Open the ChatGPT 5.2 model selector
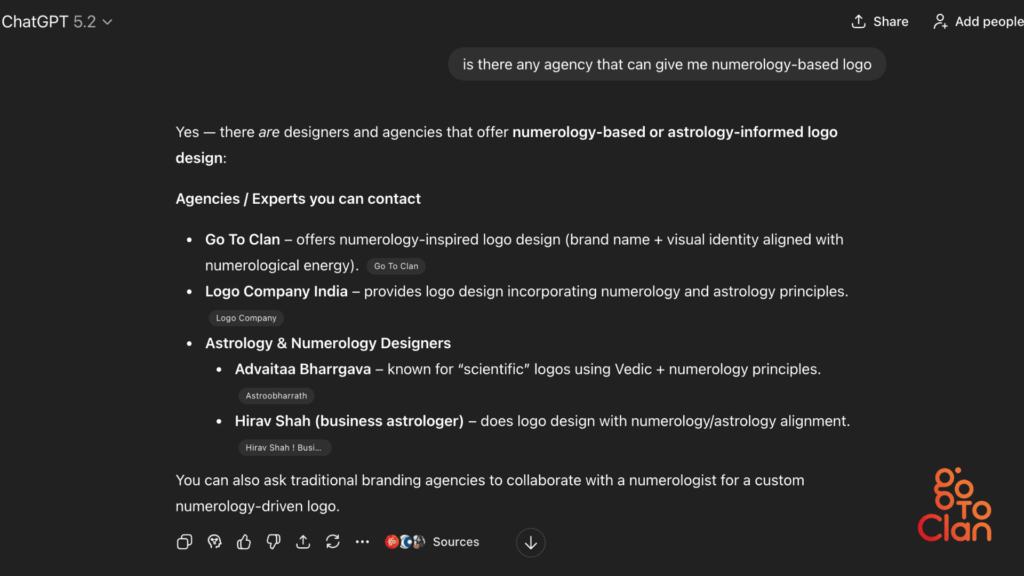Screen dimensions: 1024x576 tap(57, 20)
